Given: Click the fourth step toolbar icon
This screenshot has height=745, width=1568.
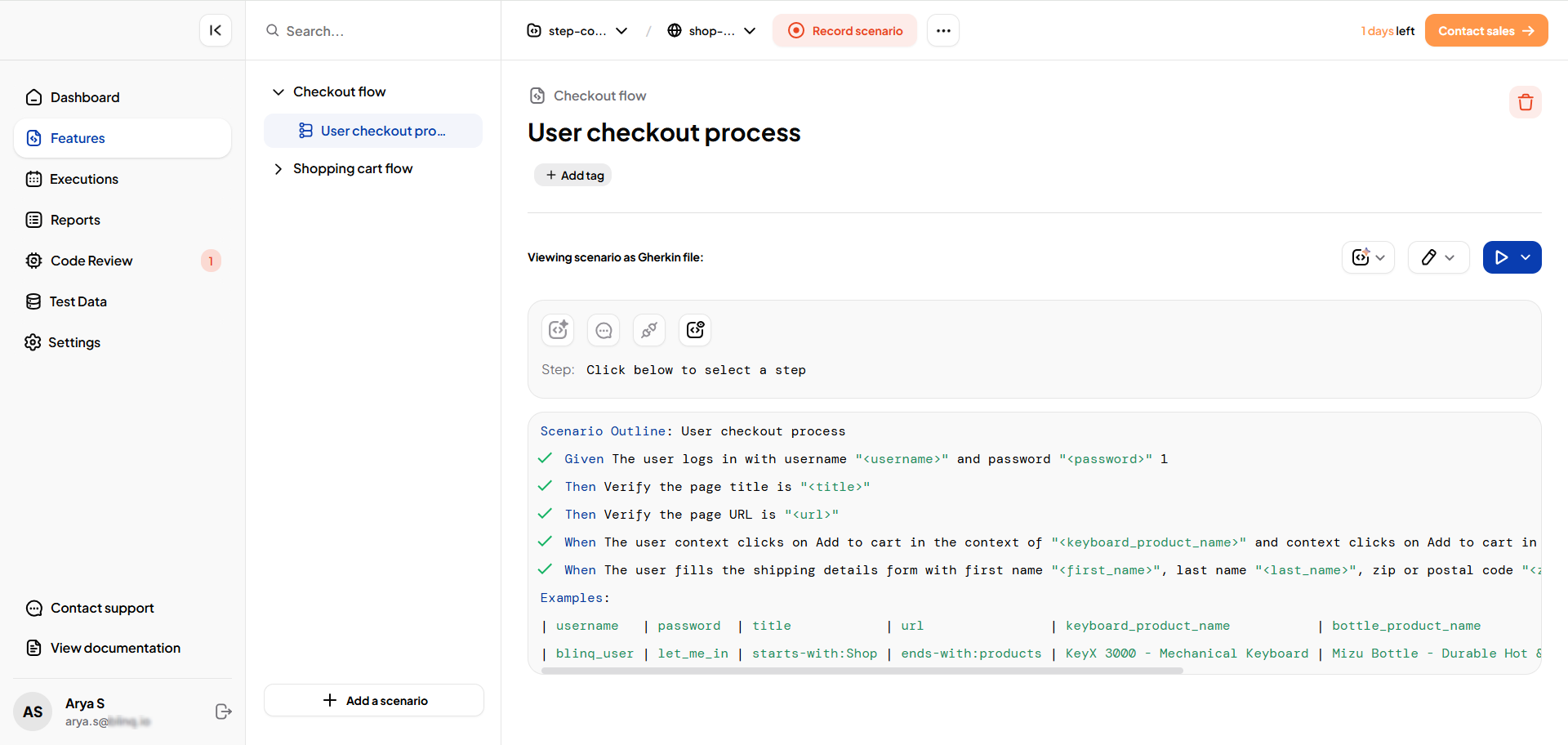Looking at the screenshot, I should click(695, 330).
